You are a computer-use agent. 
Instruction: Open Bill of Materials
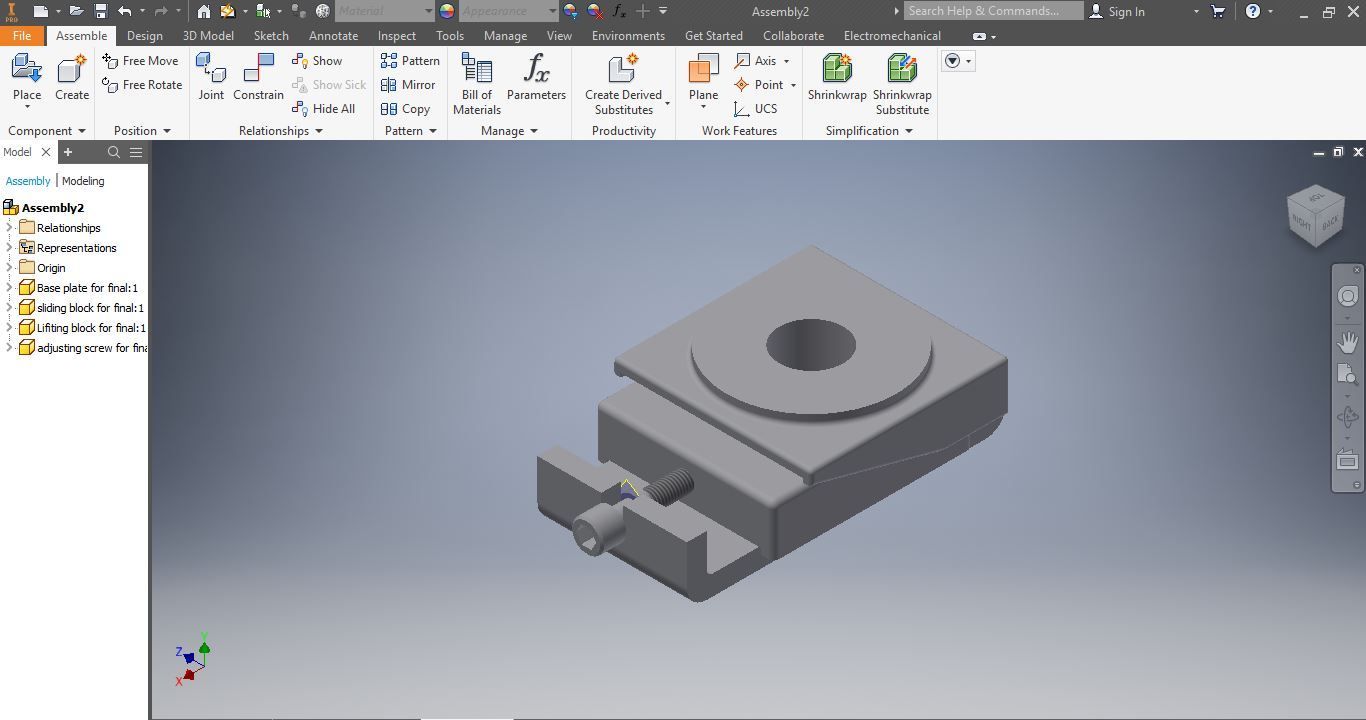pyautogui.click(x=477, y=84)
